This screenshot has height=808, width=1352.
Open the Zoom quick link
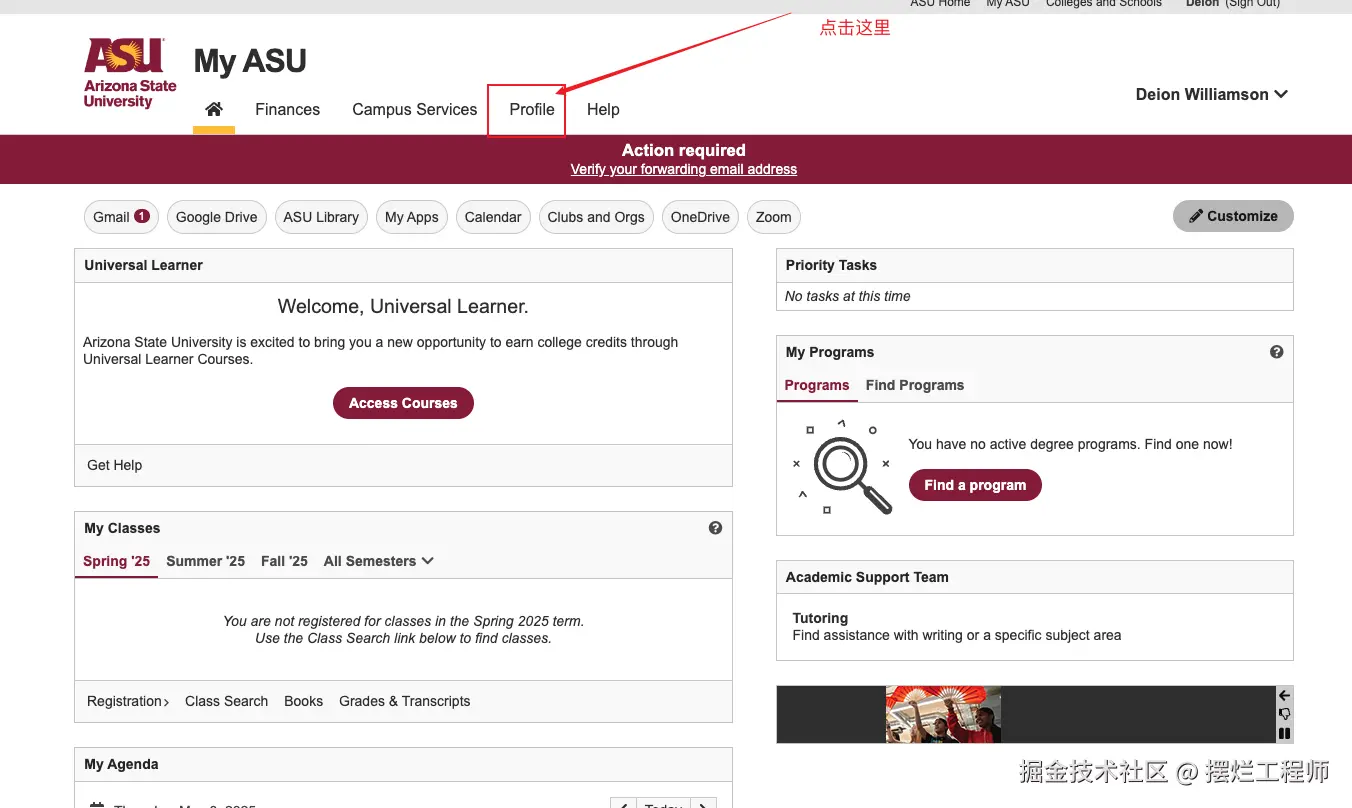point(773,217)
